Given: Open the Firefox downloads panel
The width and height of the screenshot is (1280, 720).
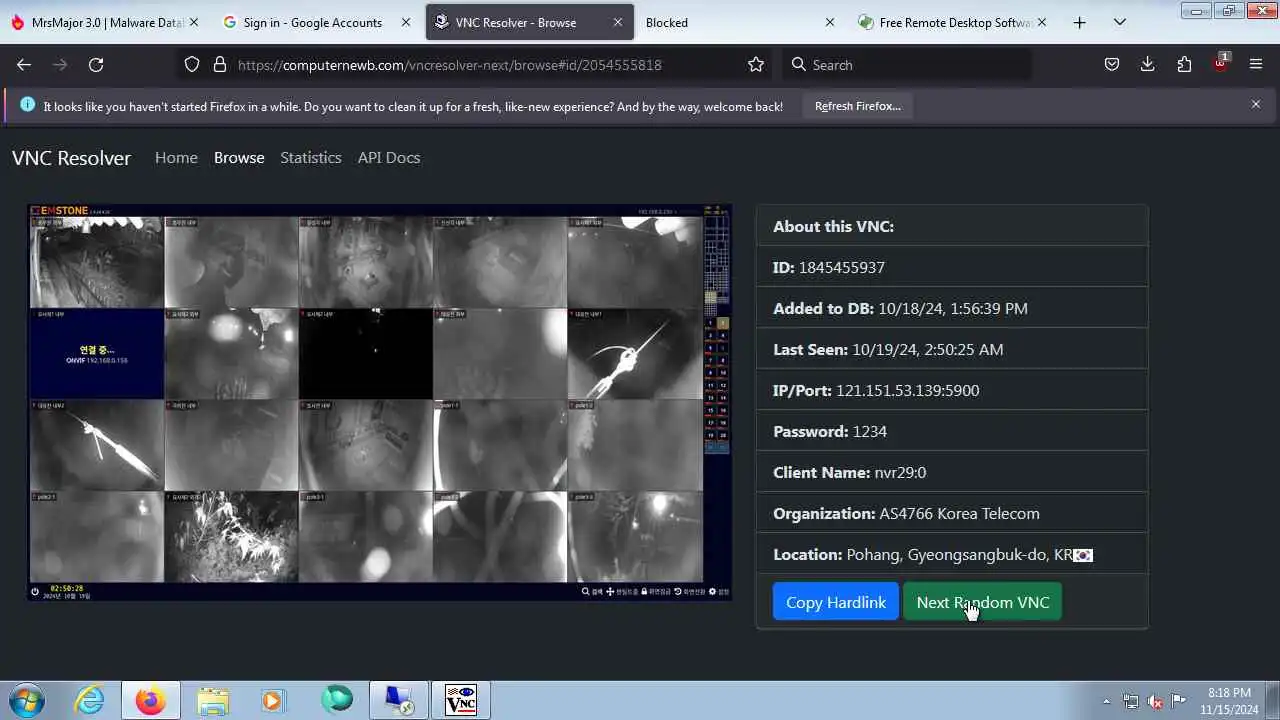Looking at the screenshot, I should (x=1147, y=64).
